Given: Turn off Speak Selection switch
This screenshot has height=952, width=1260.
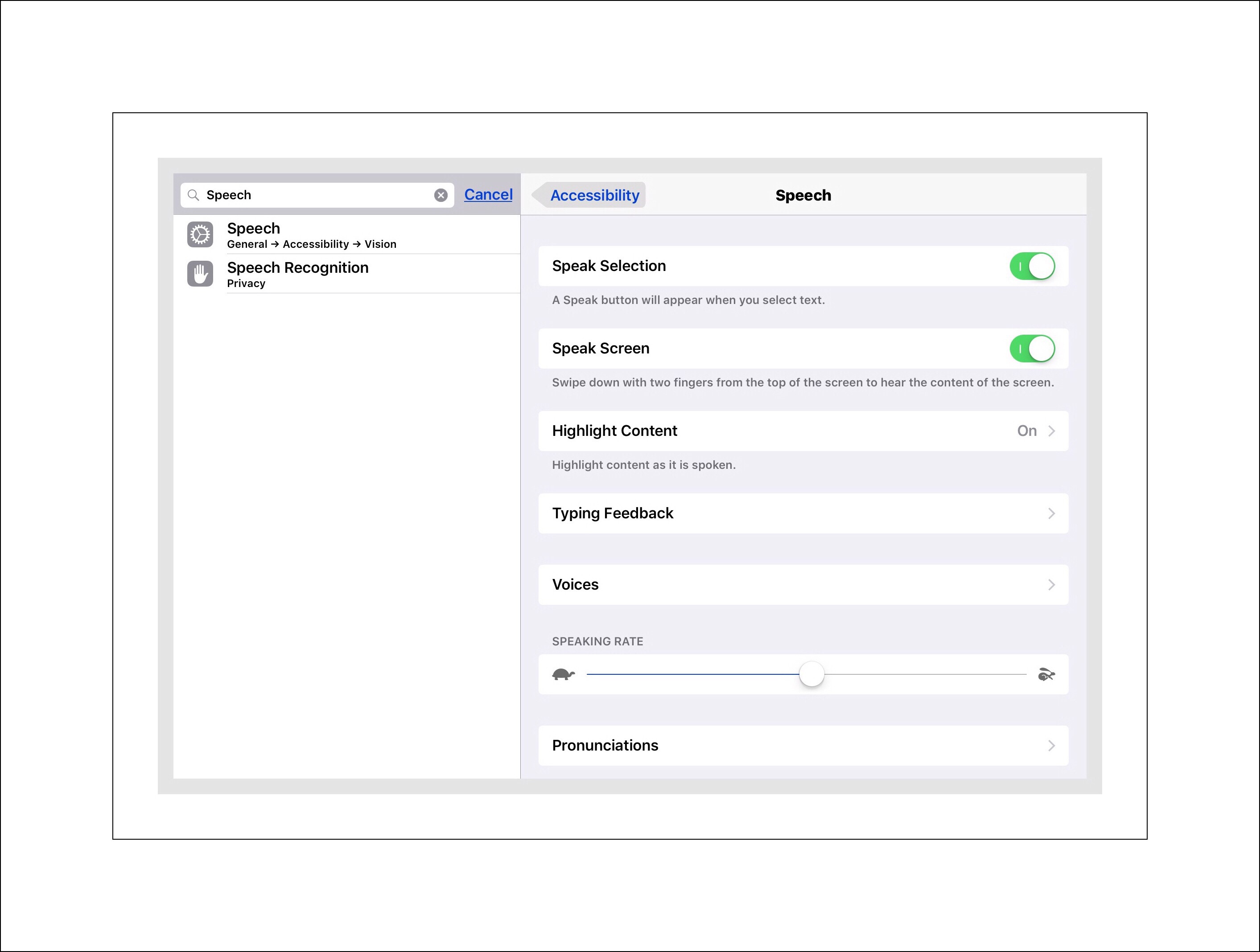Looking at the screenshot, I should pos(1032,266).
